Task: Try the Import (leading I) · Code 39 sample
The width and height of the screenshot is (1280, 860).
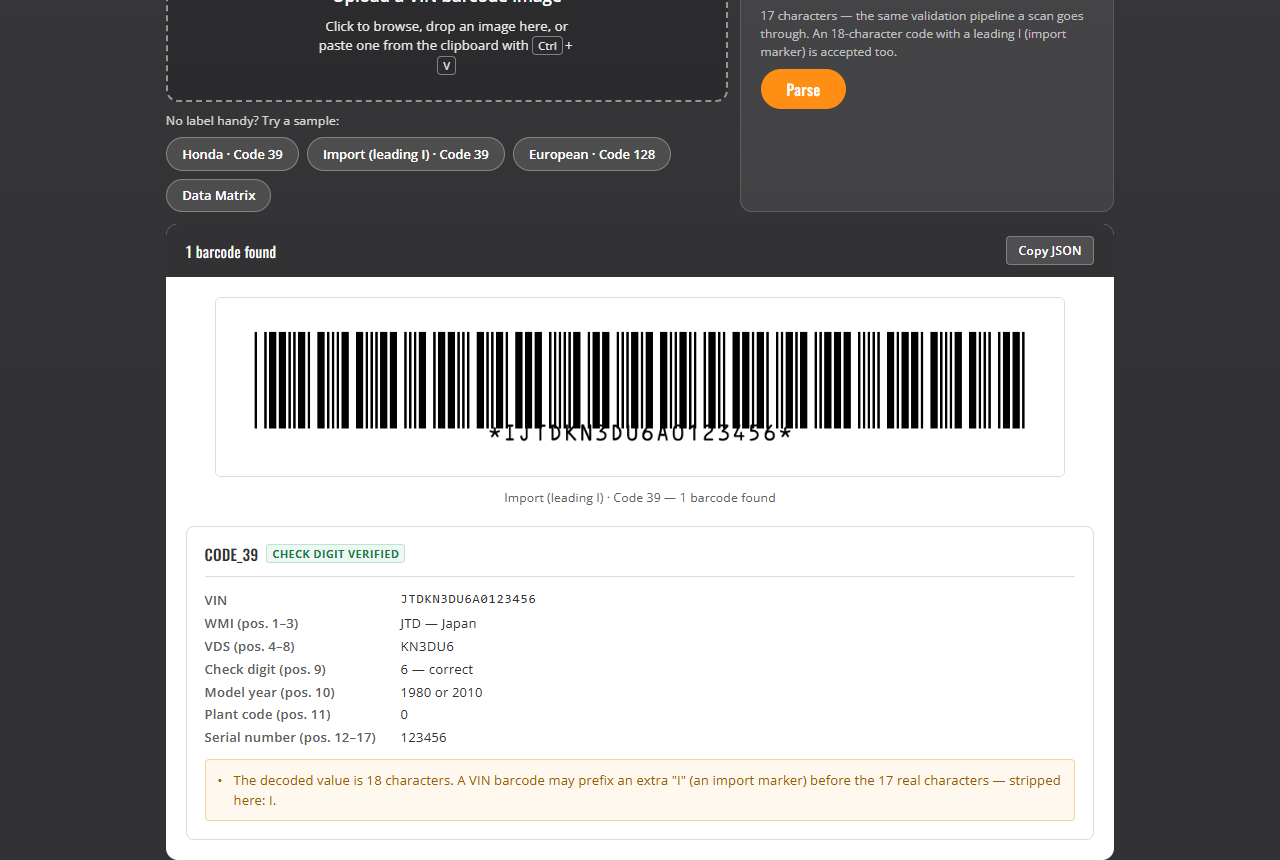Action: click(406, 154)
